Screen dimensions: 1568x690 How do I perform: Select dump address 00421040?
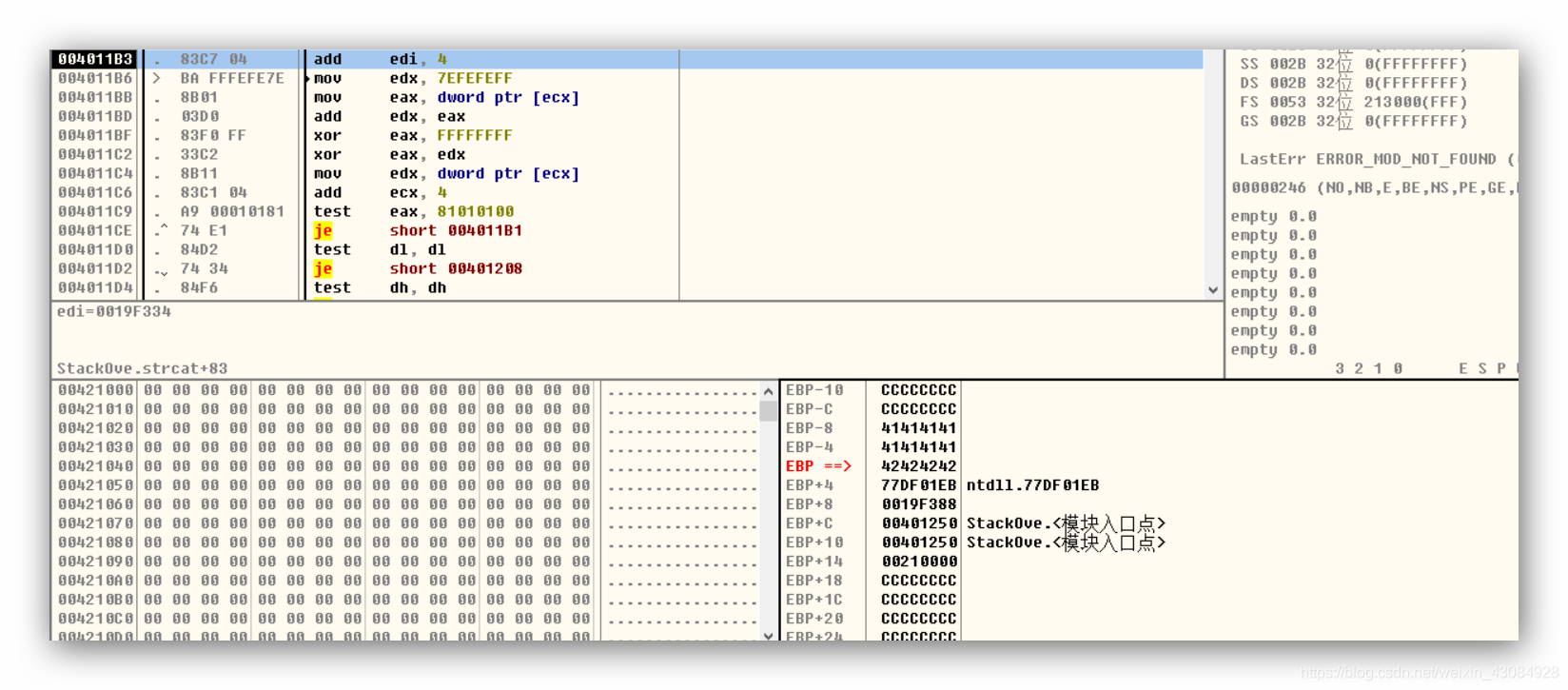(95, 466)
